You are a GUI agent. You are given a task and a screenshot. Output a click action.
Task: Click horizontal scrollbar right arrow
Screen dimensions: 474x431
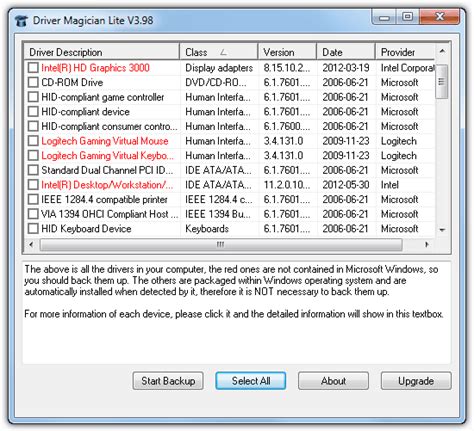tap(427, 245)
